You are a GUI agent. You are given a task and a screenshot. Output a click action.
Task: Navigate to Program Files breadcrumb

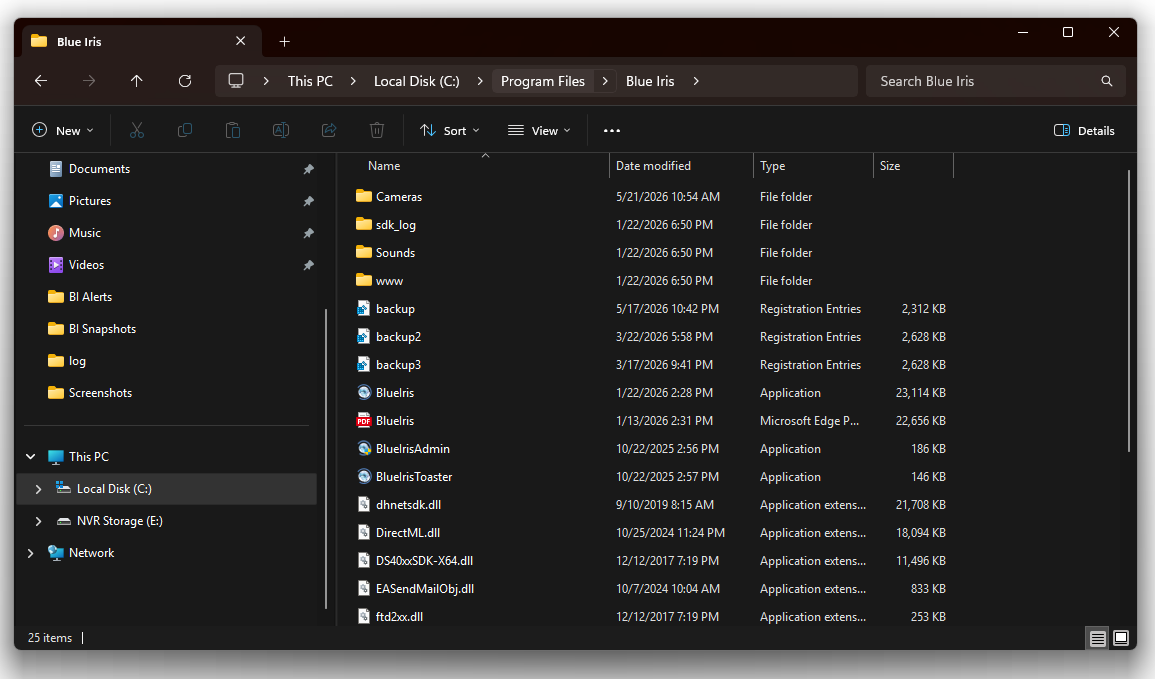[x=543, y=81]
